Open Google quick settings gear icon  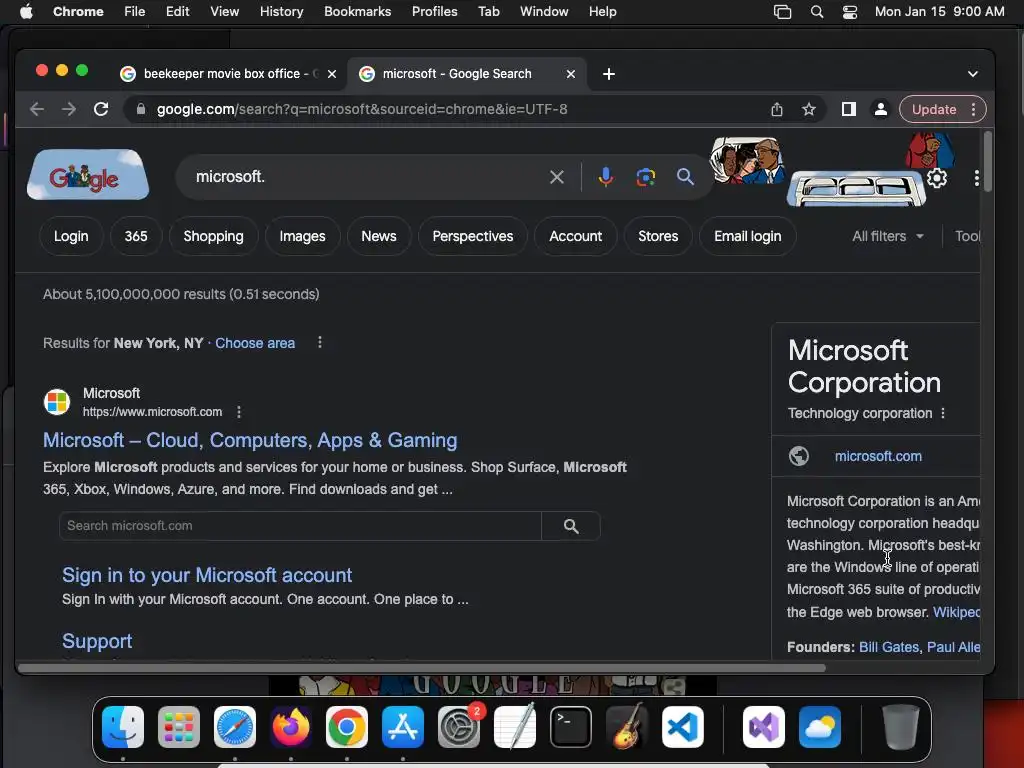(937, 178)
